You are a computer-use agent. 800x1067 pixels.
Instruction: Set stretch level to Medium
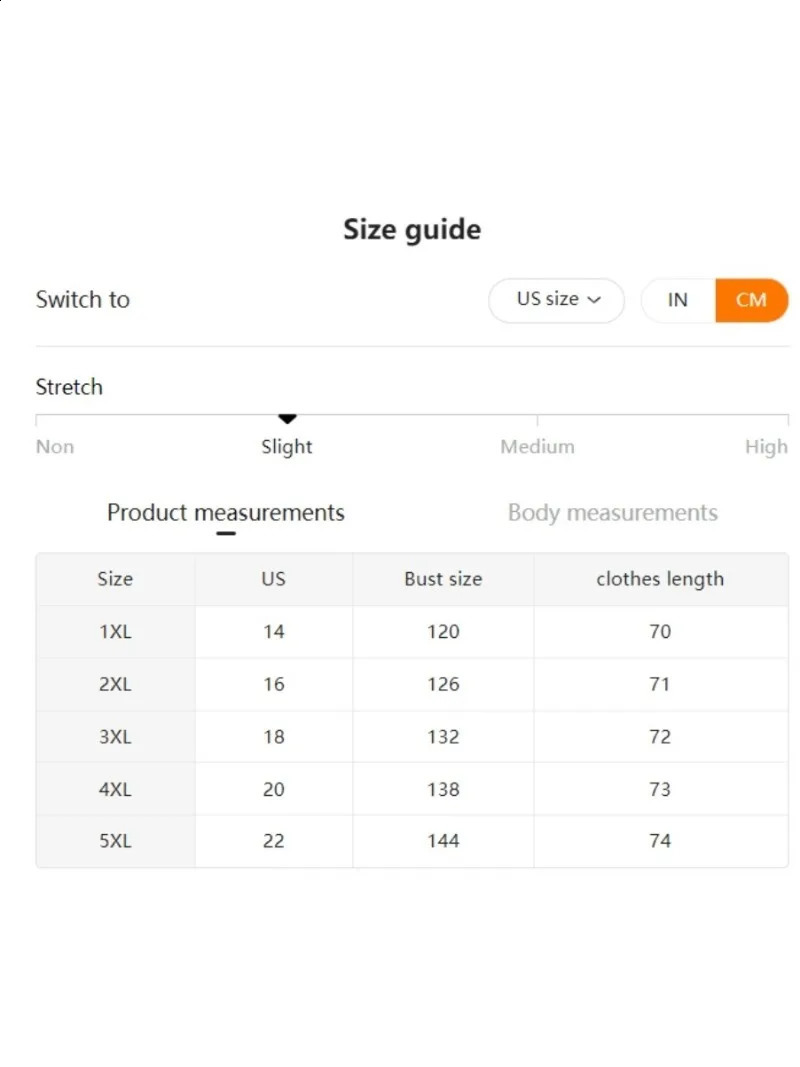click(x=537, y=446)
